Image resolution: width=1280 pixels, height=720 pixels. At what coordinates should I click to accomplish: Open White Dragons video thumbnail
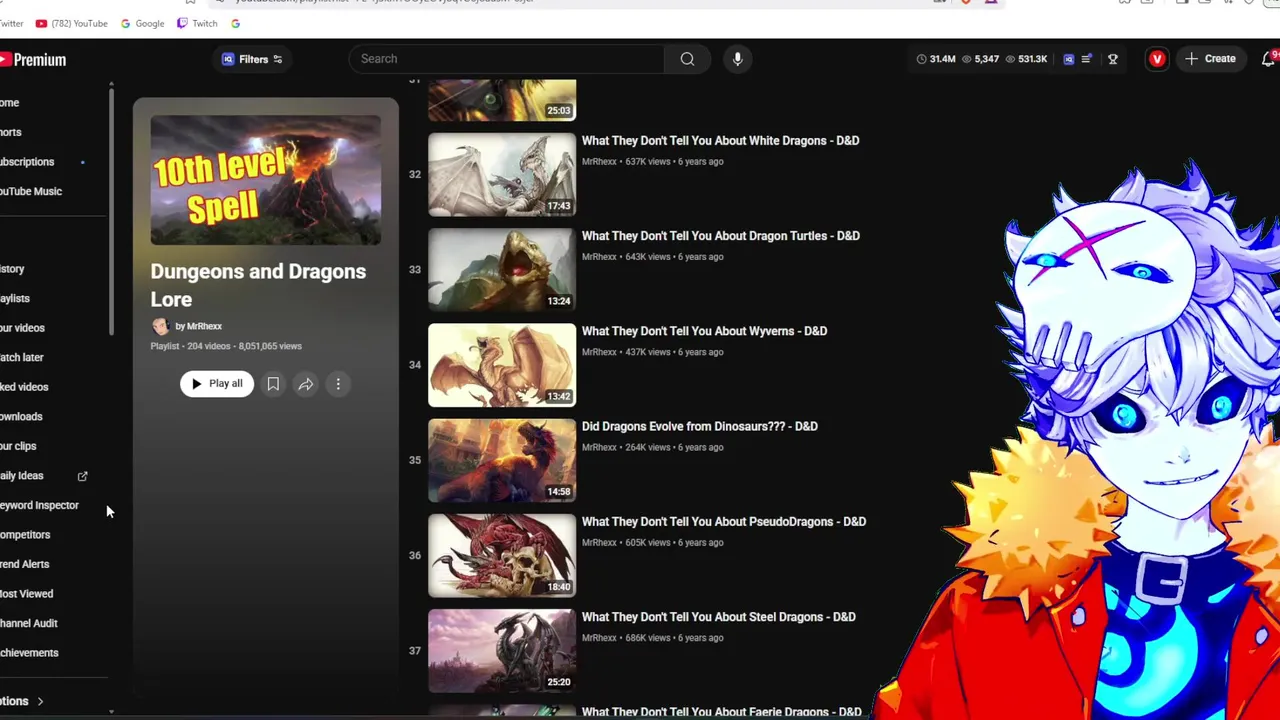[x=502, y=175]
